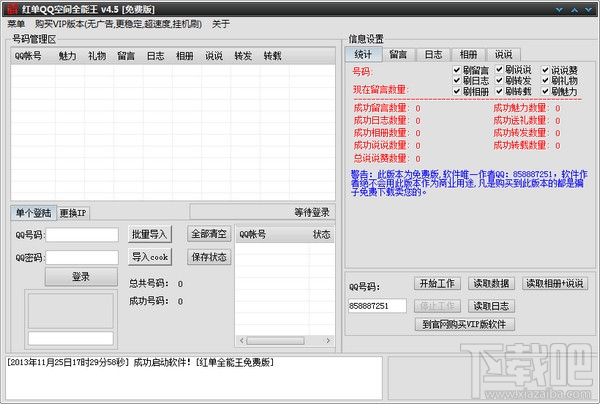Click the left arrow of horizontal scrollbar

(x=241, y=340)
